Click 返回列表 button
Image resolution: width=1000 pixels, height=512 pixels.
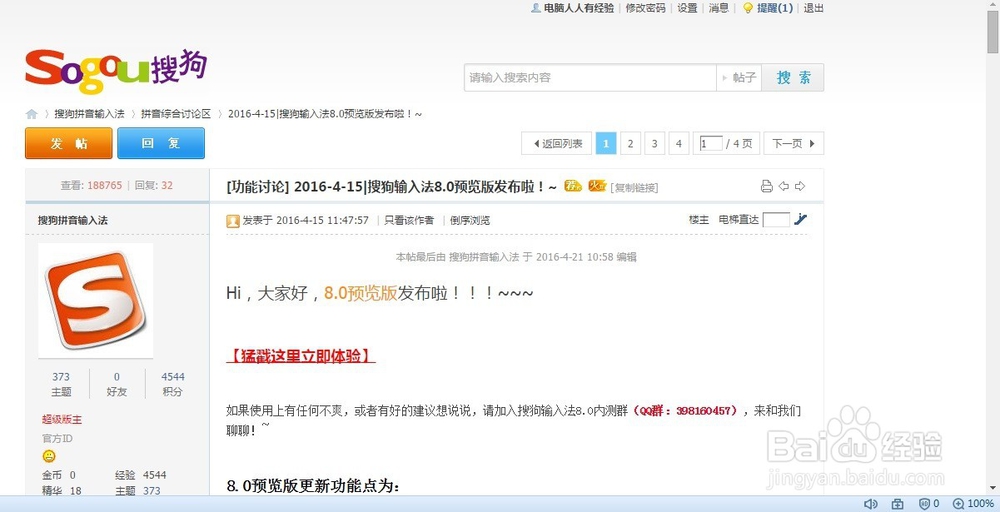557,143
